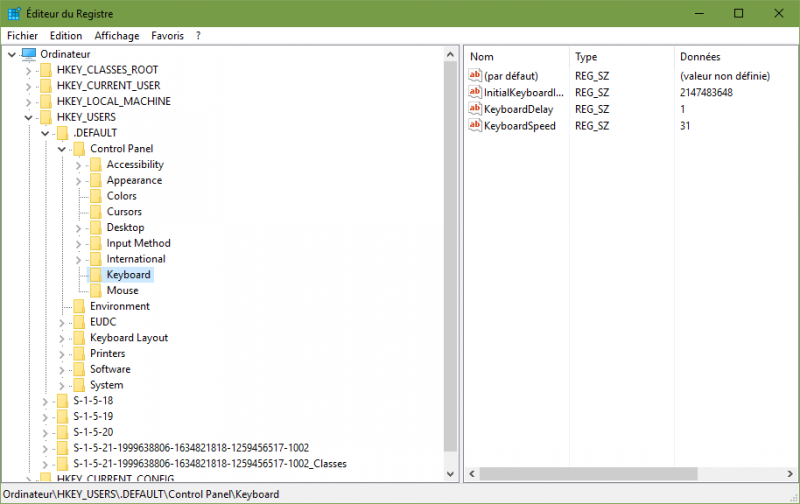Collapse the Ordinateur root node
The width and height of the screenshot is (800, 504).
click(x=12, y=54)
